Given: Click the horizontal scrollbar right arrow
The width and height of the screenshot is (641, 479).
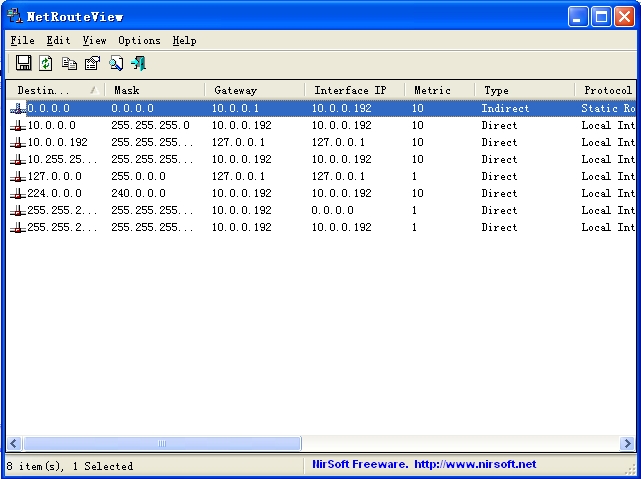Looking at the screenshot, I should pyautogui.click(x=627, y=443).
